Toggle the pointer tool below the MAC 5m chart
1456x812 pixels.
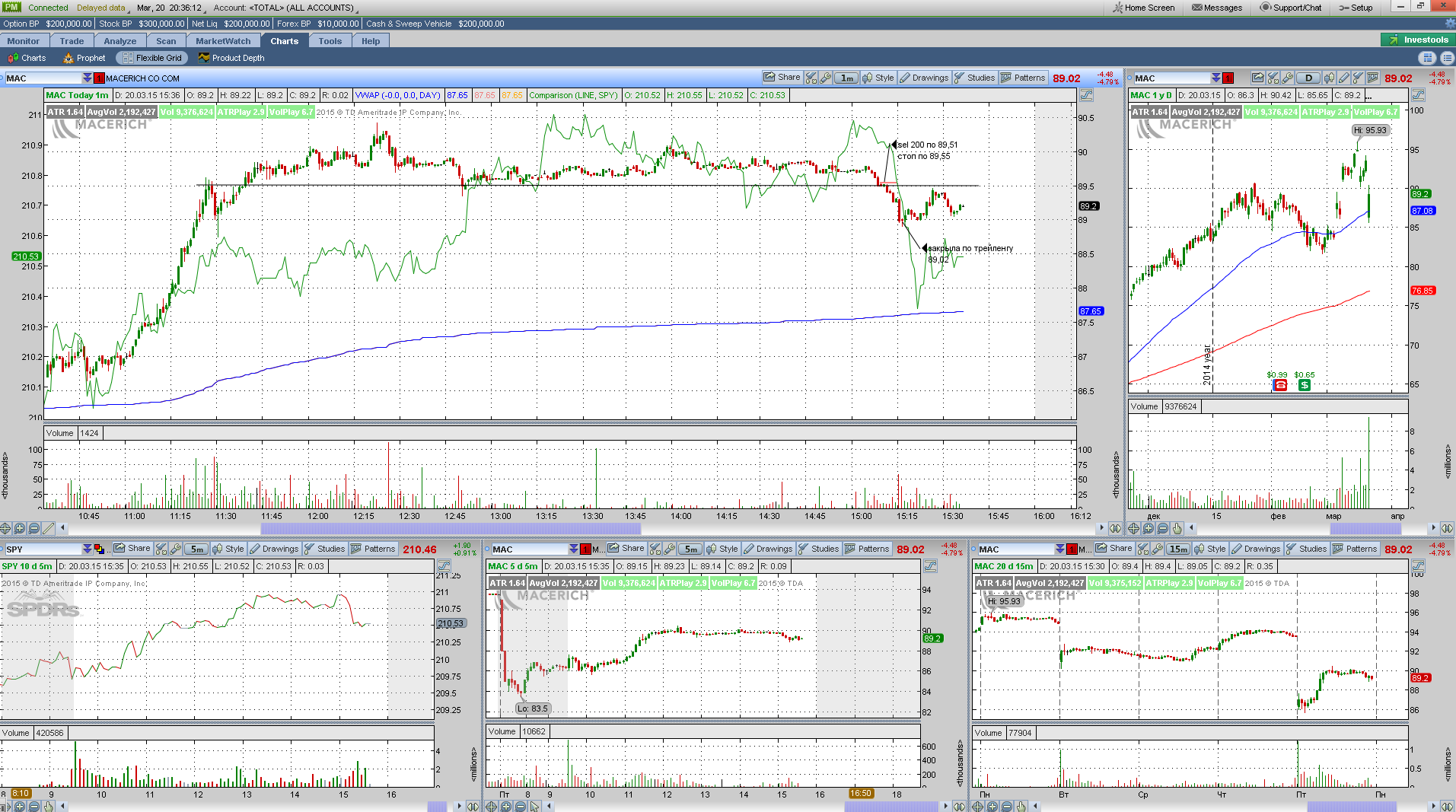click(534, 806)
